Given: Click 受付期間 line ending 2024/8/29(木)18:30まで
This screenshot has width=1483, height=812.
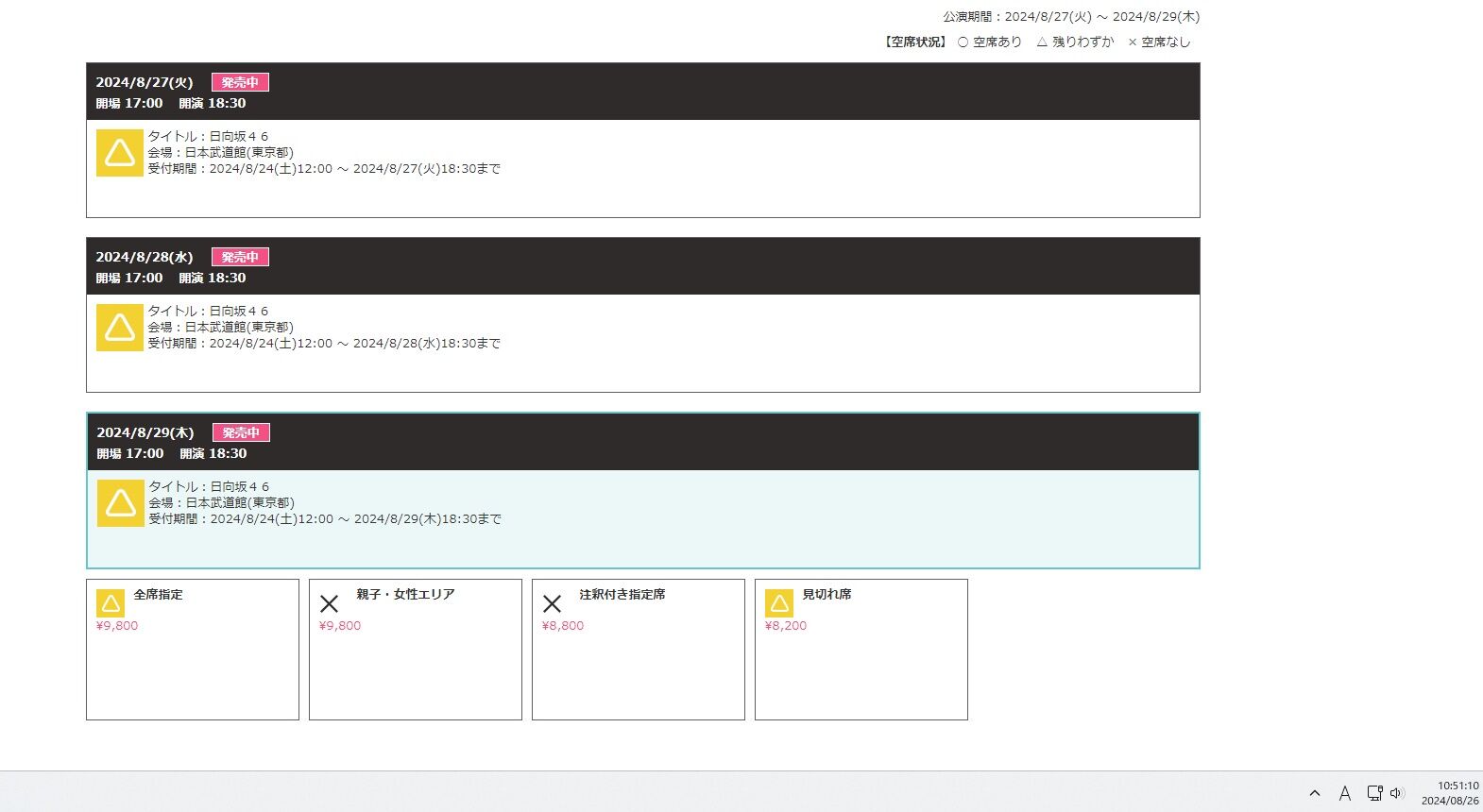Looking at the screenshot, I should coord(325,519).
